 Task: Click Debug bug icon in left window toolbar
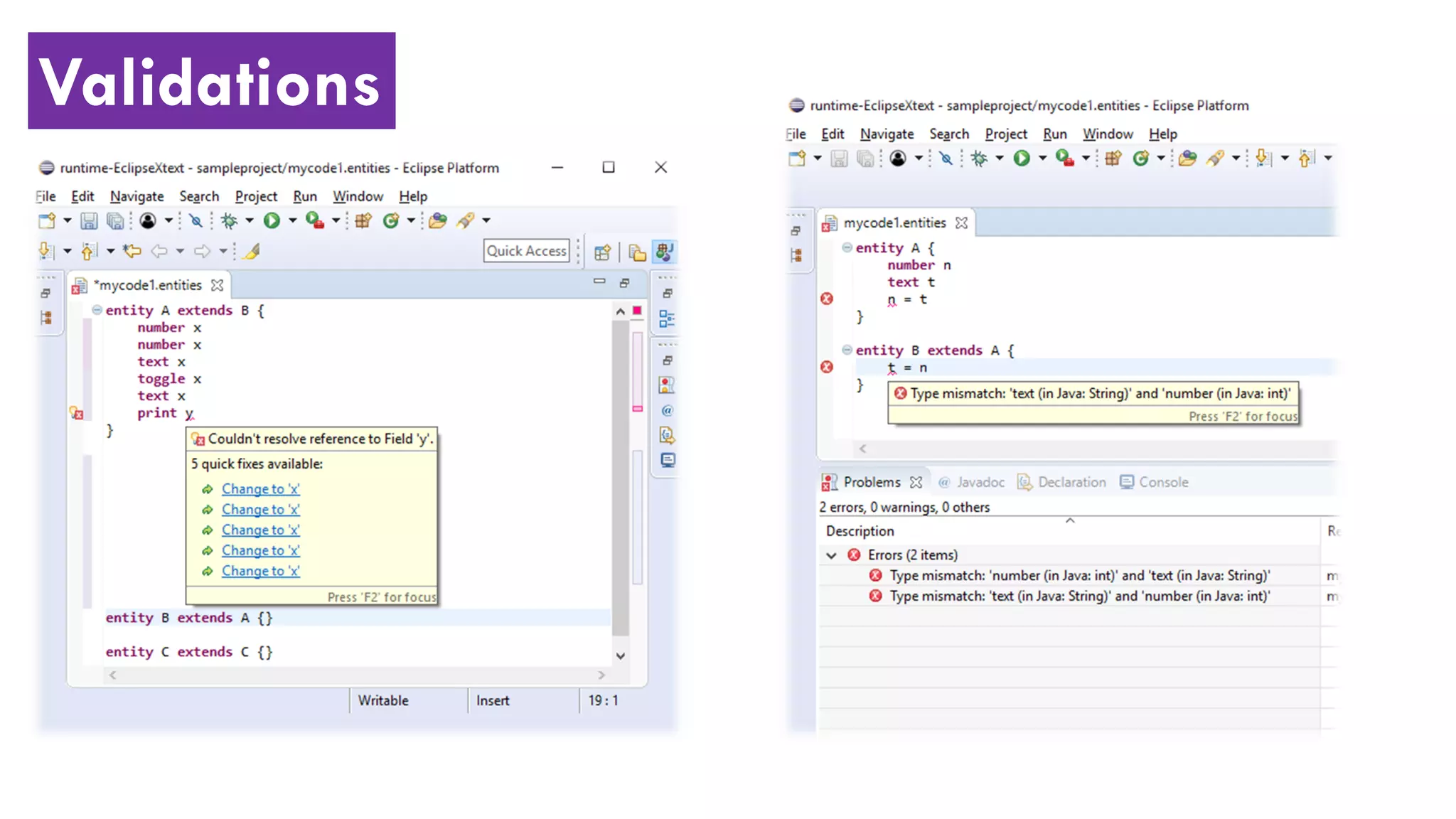tap(229, 220)
